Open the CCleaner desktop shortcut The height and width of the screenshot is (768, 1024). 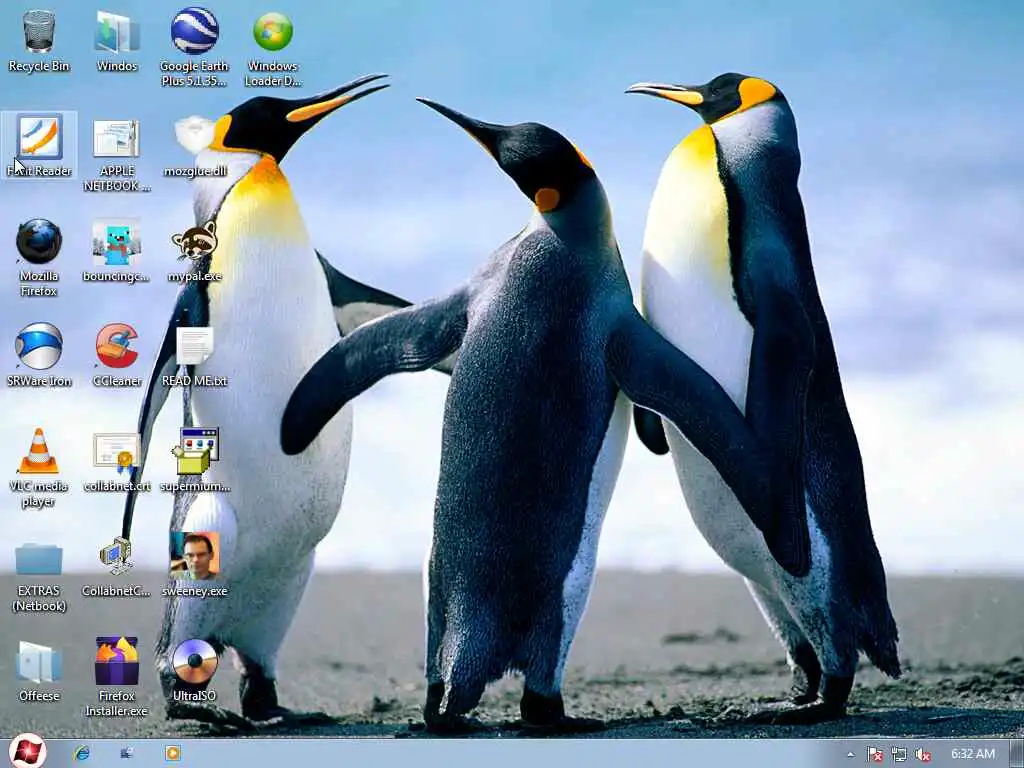tap(117, 355)
